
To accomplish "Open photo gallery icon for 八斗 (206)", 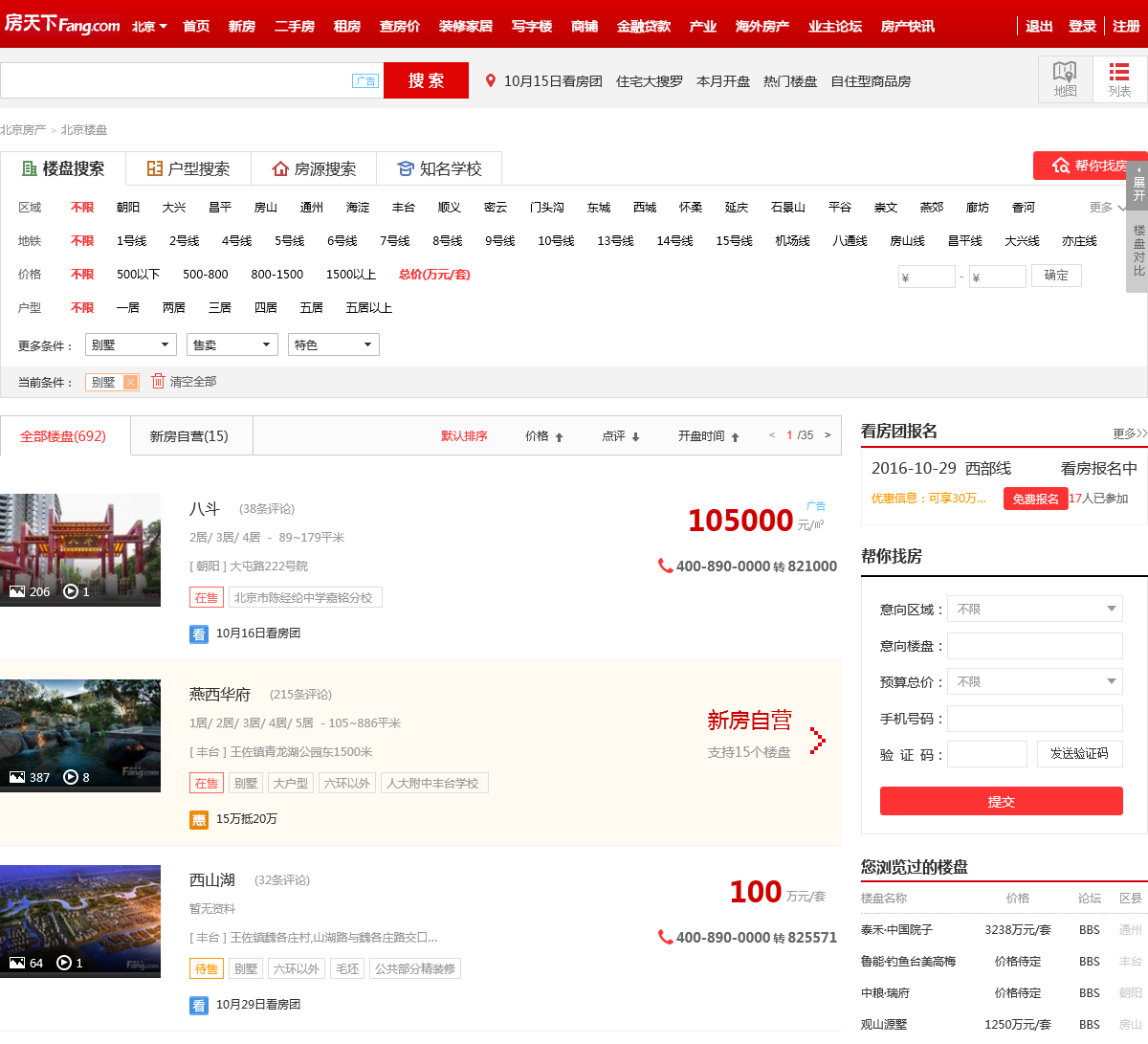I will [x=17, y=591].
